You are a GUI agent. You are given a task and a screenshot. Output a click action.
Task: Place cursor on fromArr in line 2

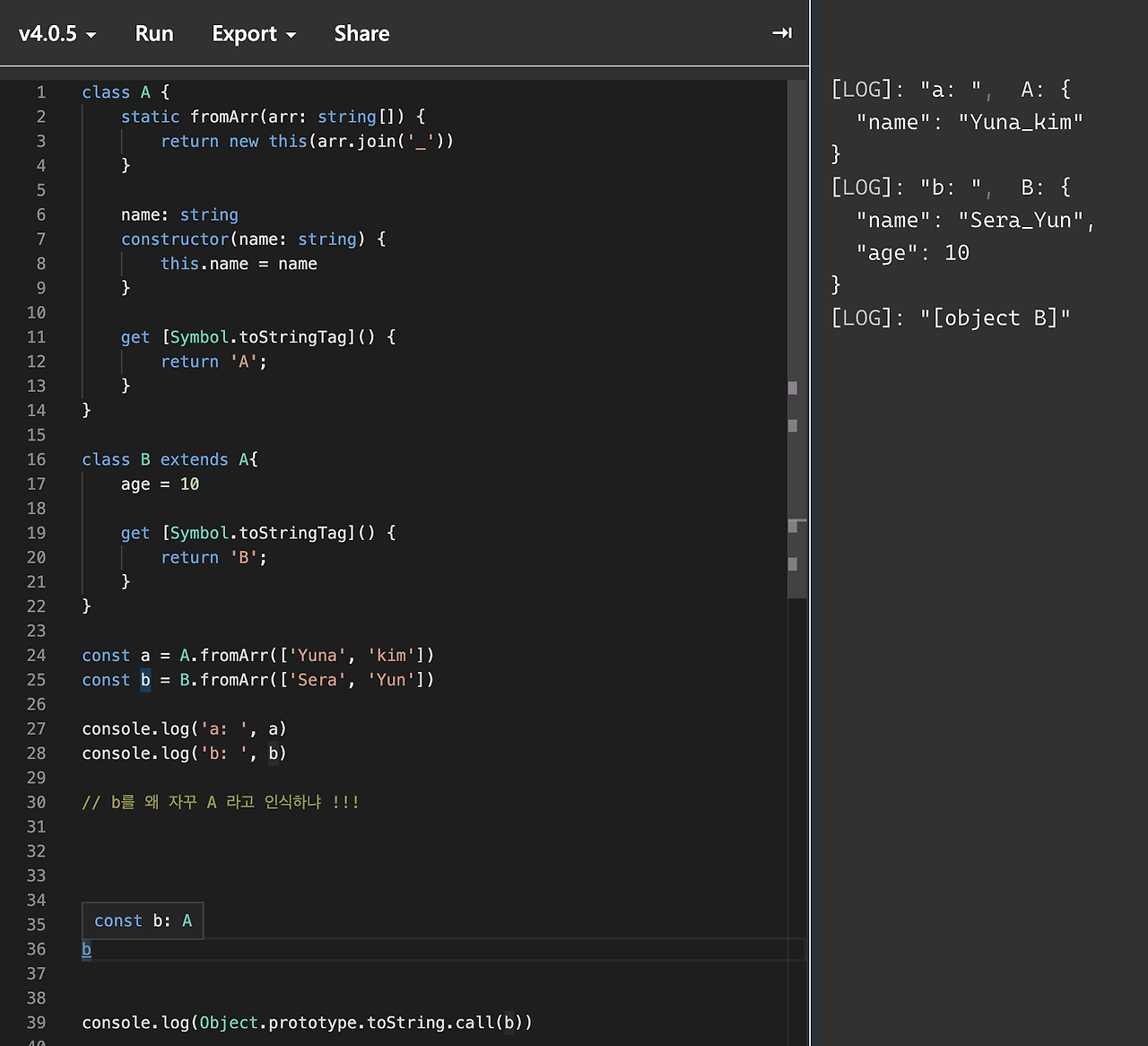[224, 117]
